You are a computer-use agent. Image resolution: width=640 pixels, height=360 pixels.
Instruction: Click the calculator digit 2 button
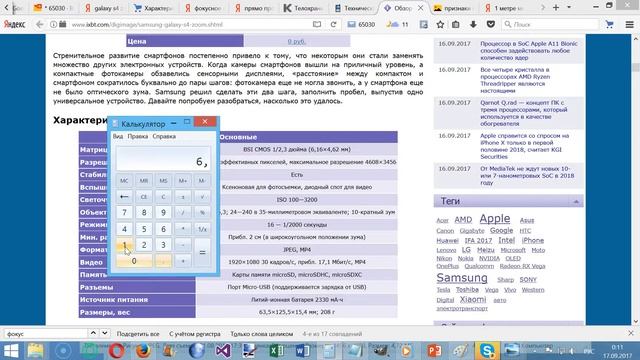click(144, 245)
